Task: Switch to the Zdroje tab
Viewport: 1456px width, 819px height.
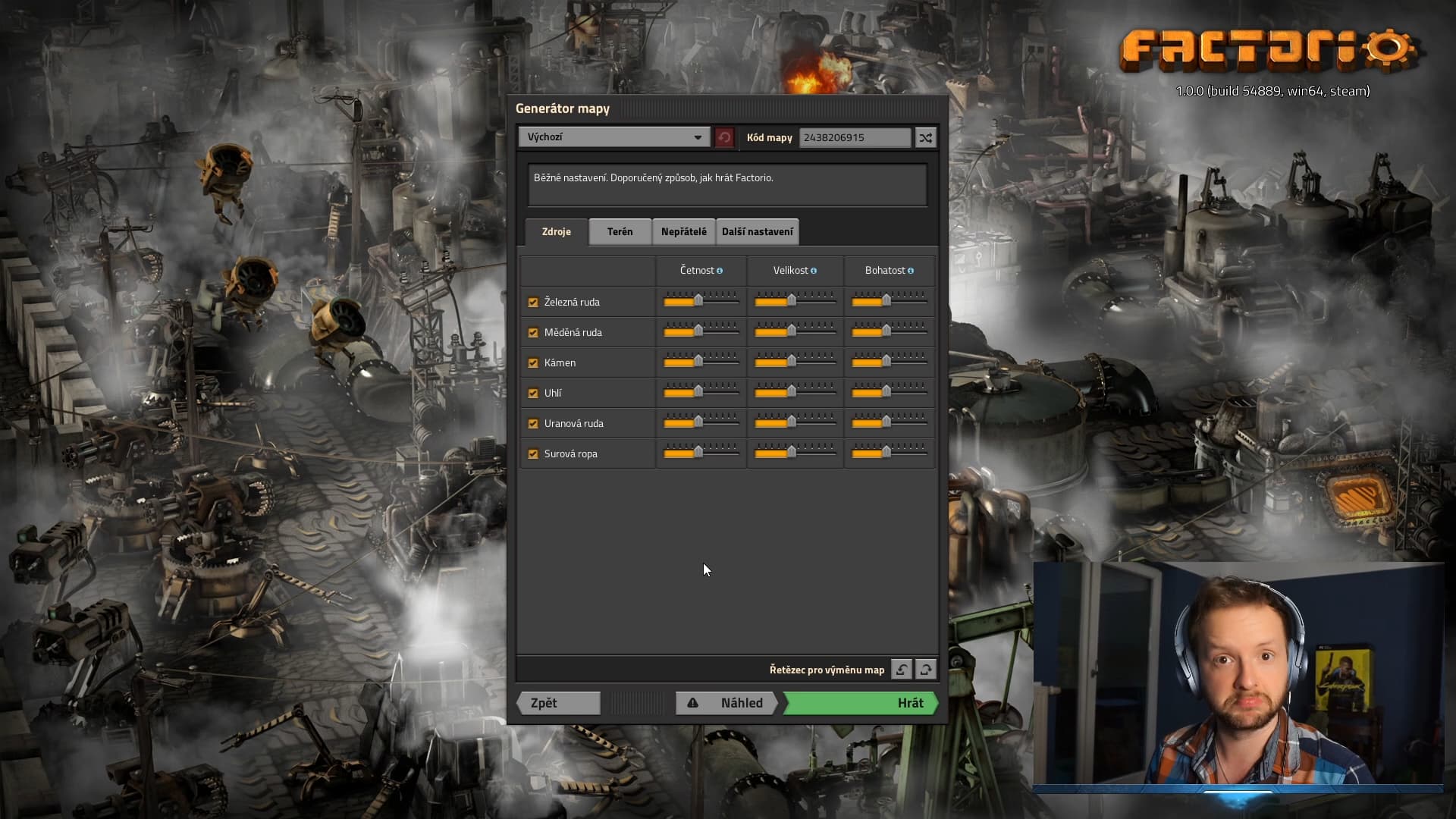Action: (x=556, y=231)
